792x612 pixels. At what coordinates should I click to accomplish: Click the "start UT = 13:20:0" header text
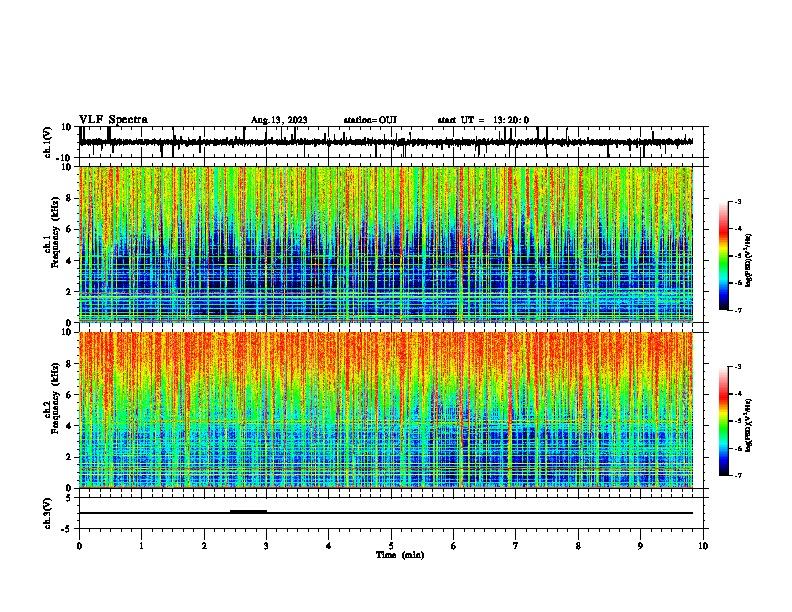(x=483, y=120)
